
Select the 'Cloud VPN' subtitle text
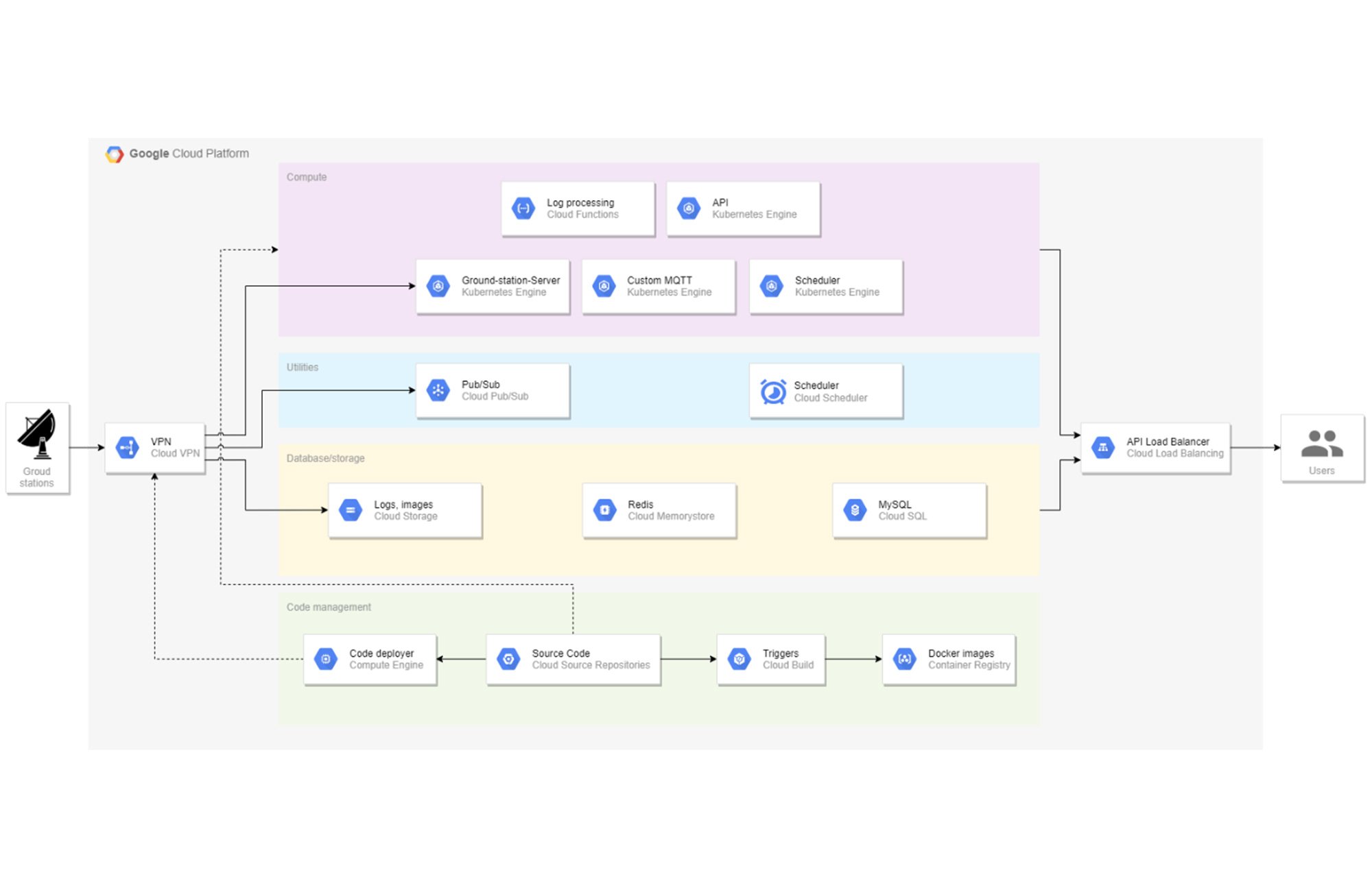[176, 453]
